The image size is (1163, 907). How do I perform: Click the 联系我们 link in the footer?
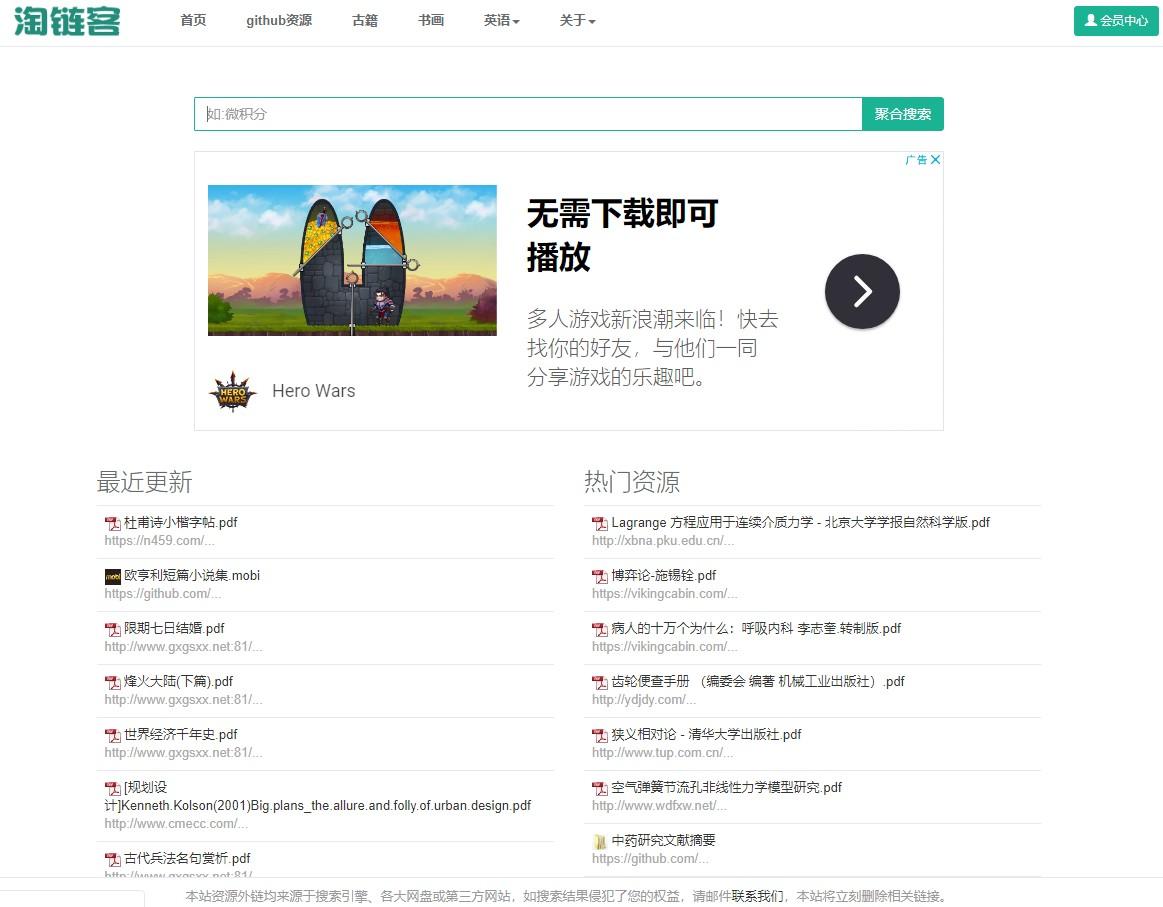[x=758, y=896]
